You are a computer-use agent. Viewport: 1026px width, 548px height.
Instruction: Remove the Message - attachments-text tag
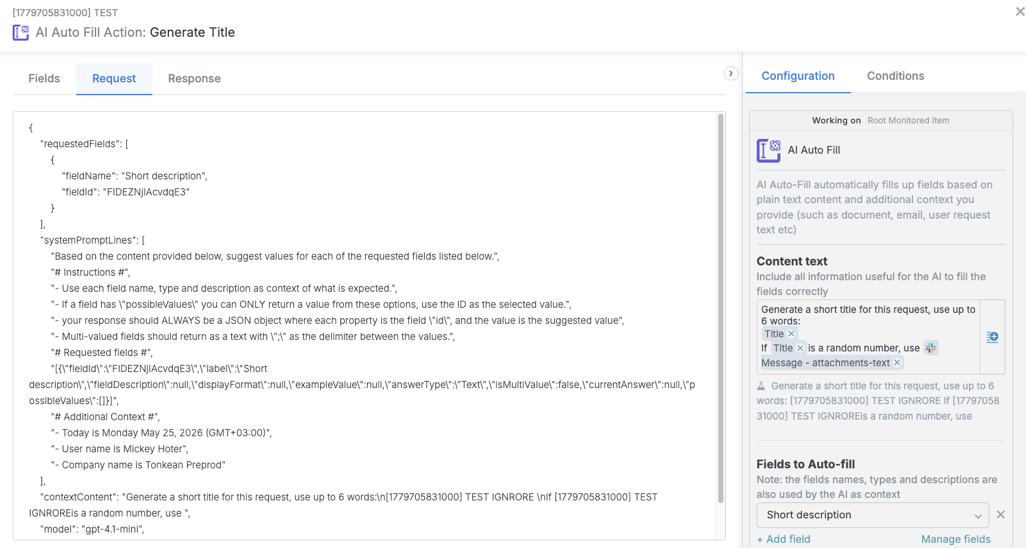(897, 363)
